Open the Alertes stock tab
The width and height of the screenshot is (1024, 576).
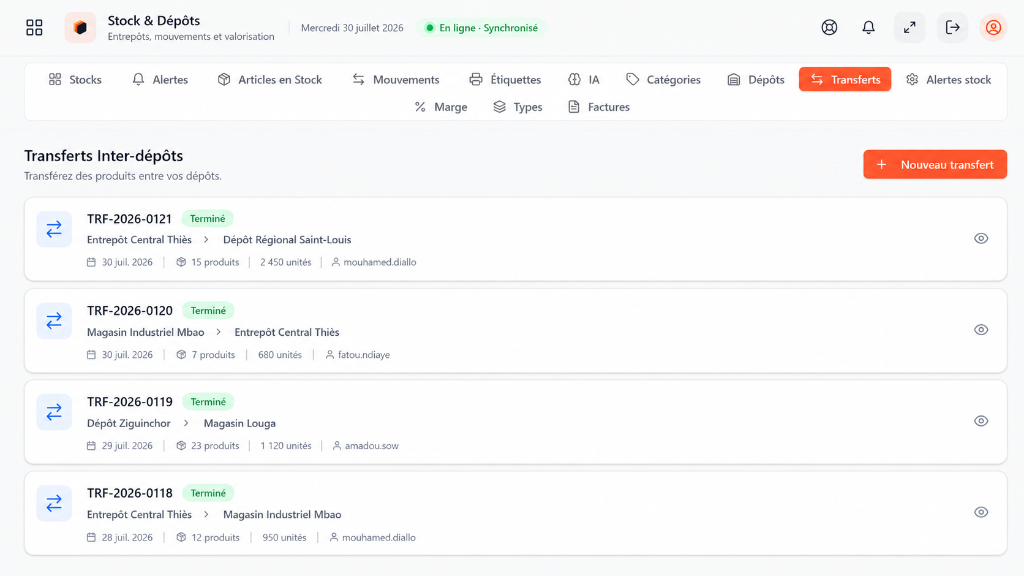pos(948,80)
